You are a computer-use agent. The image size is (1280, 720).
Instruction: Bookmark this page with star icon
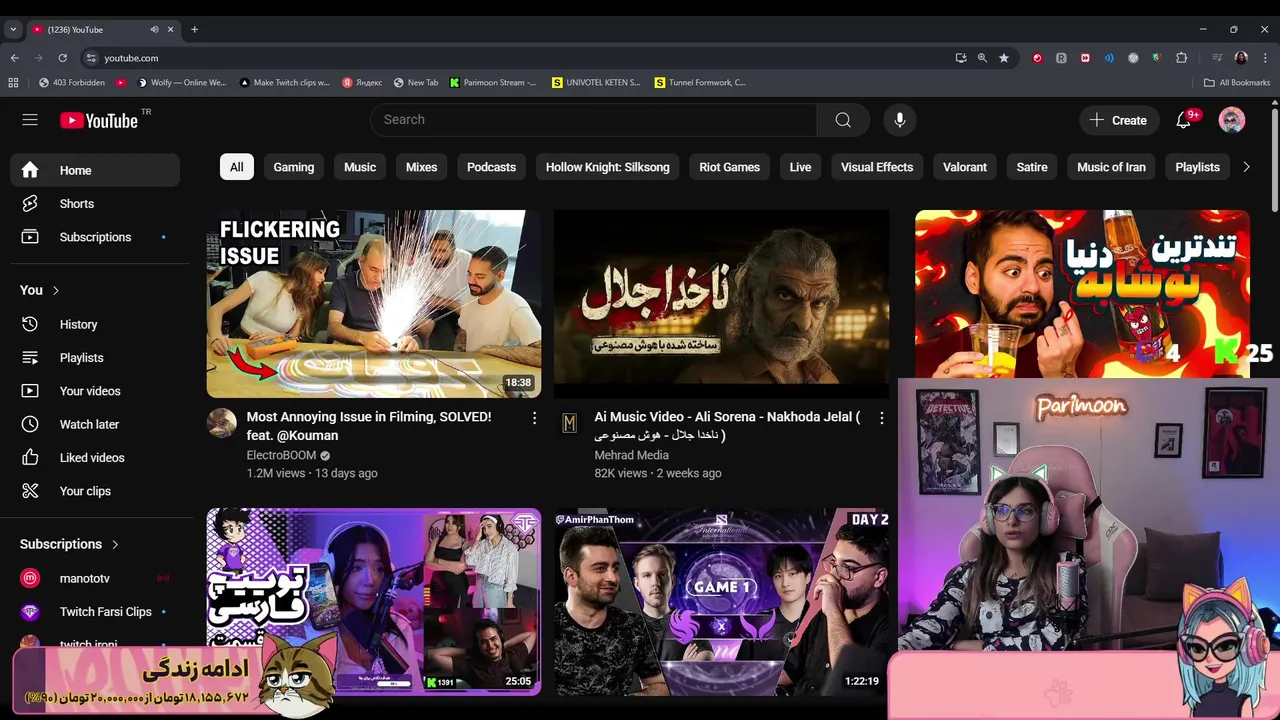click(1004, 58)
